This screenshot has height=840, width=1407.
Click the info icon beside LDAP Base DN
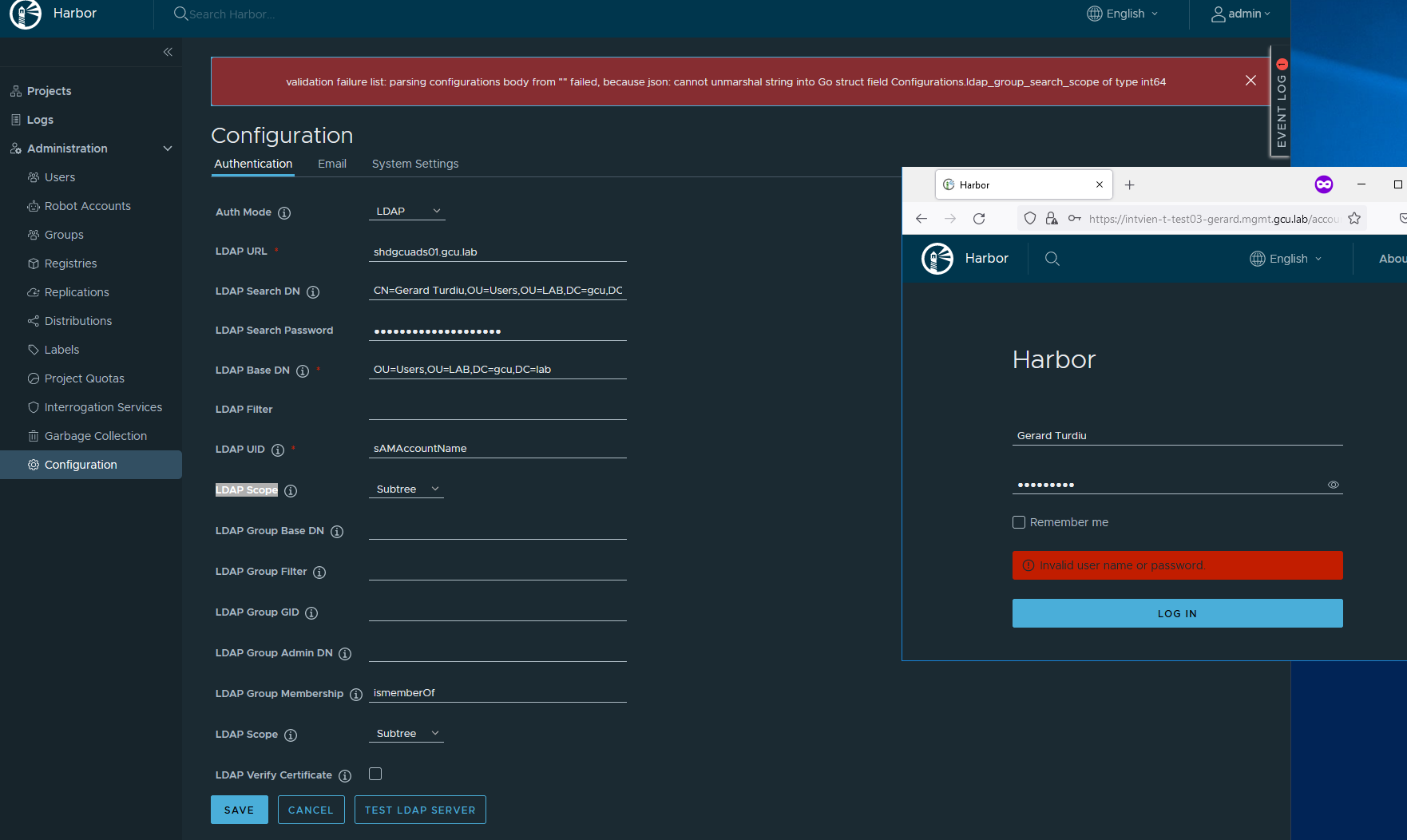point(303,371)
